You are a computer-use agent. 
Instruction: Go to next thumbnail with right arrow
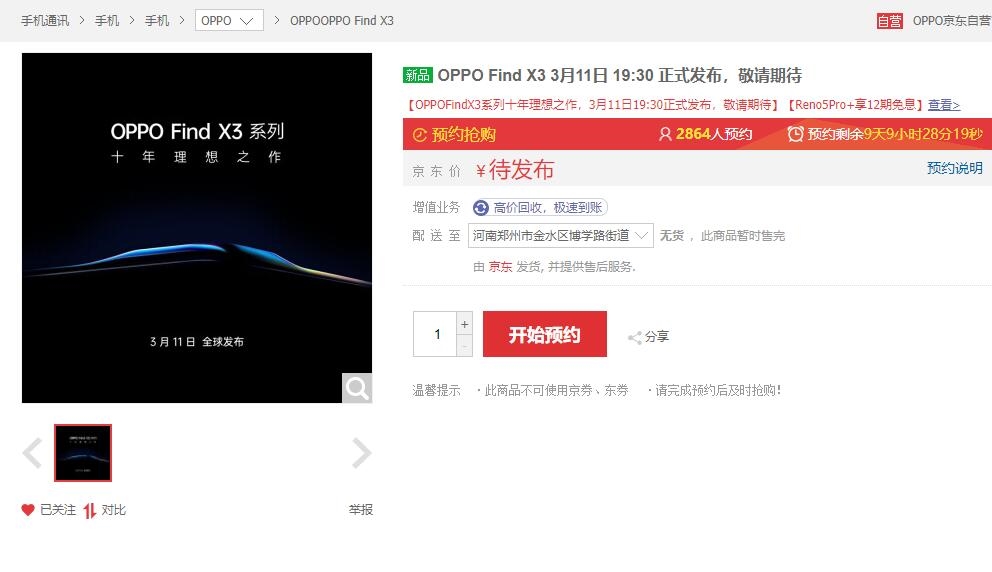361,453
